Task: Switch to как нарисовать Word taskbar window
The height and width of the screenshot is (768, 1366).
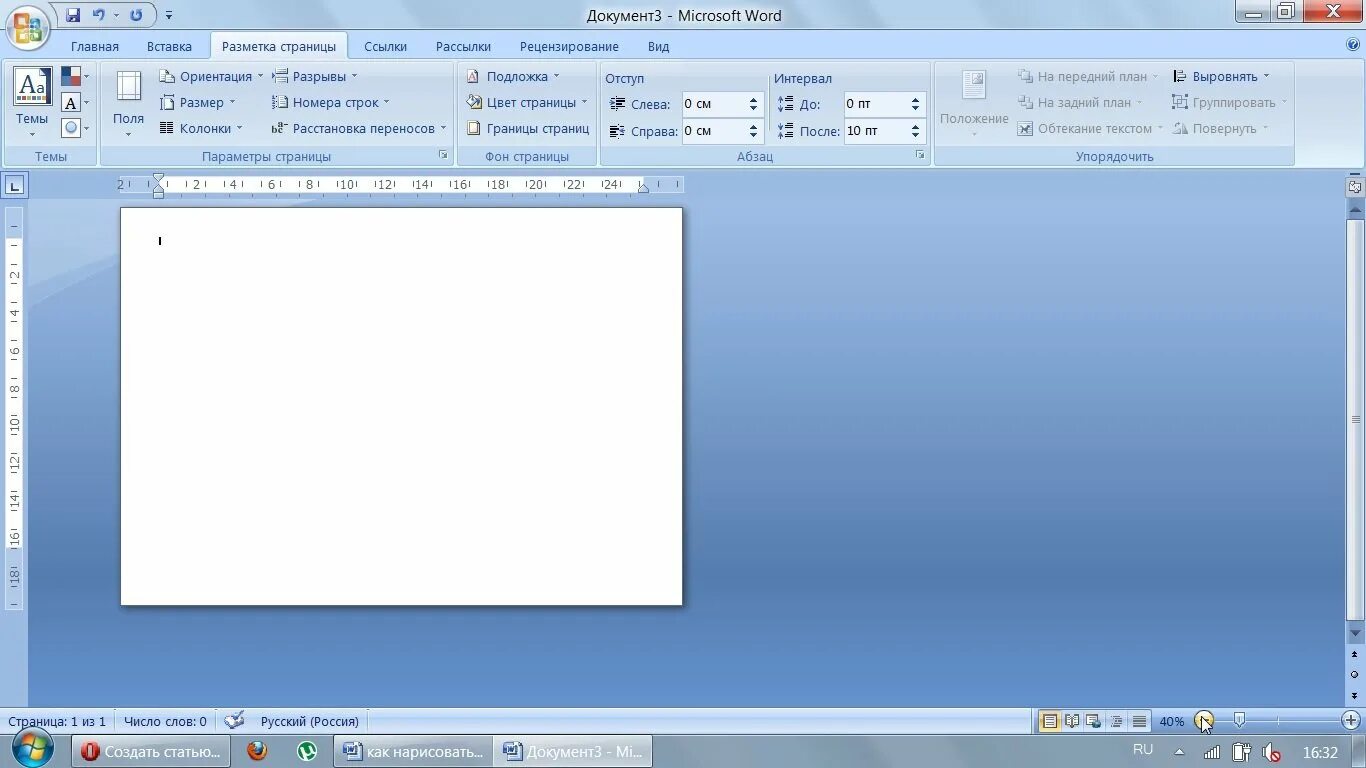Action: pyautogui.click(x=413, y=751)
